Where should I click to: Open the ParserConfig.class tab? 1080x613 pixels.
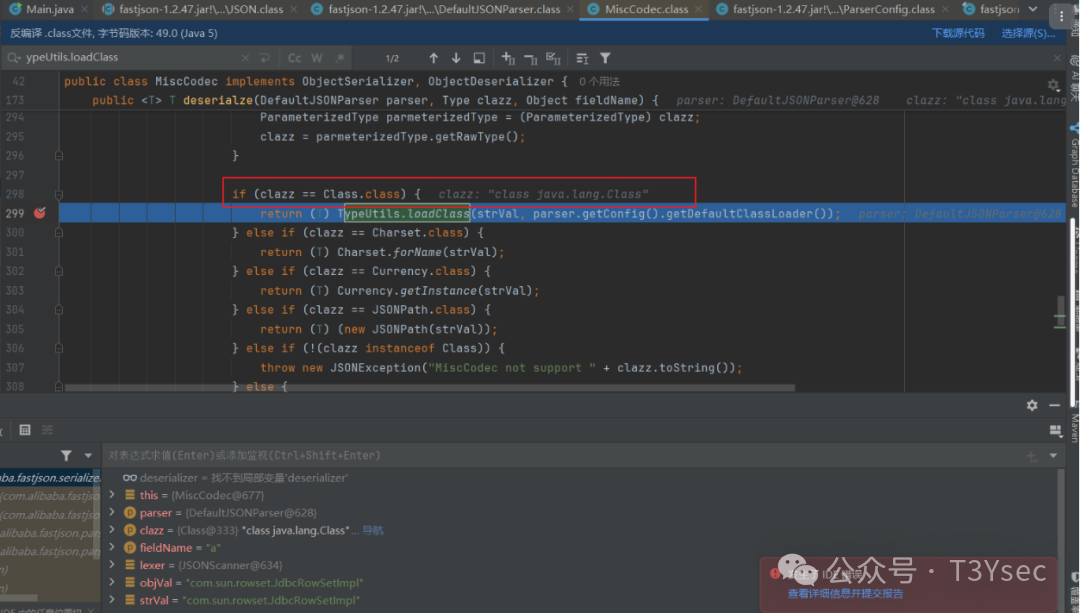click(834, 9)
